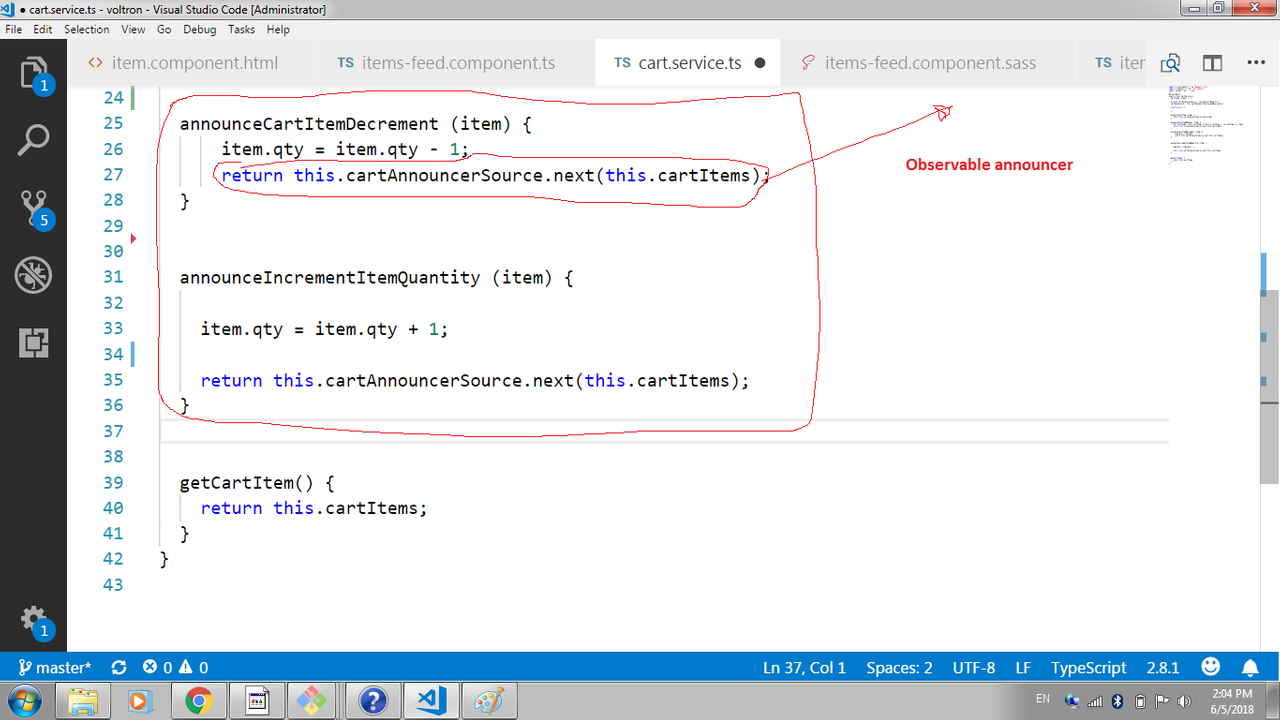
Task: Click the getCartItem() method declaration
Action: (257, 483)
